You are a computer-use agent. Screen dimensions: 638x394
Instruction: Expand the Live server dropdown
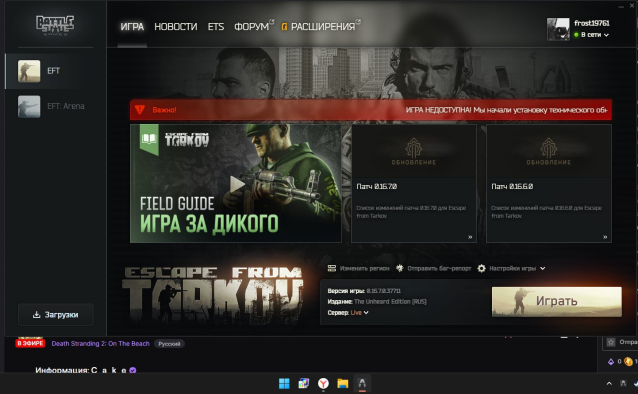(x=366, y=313)
